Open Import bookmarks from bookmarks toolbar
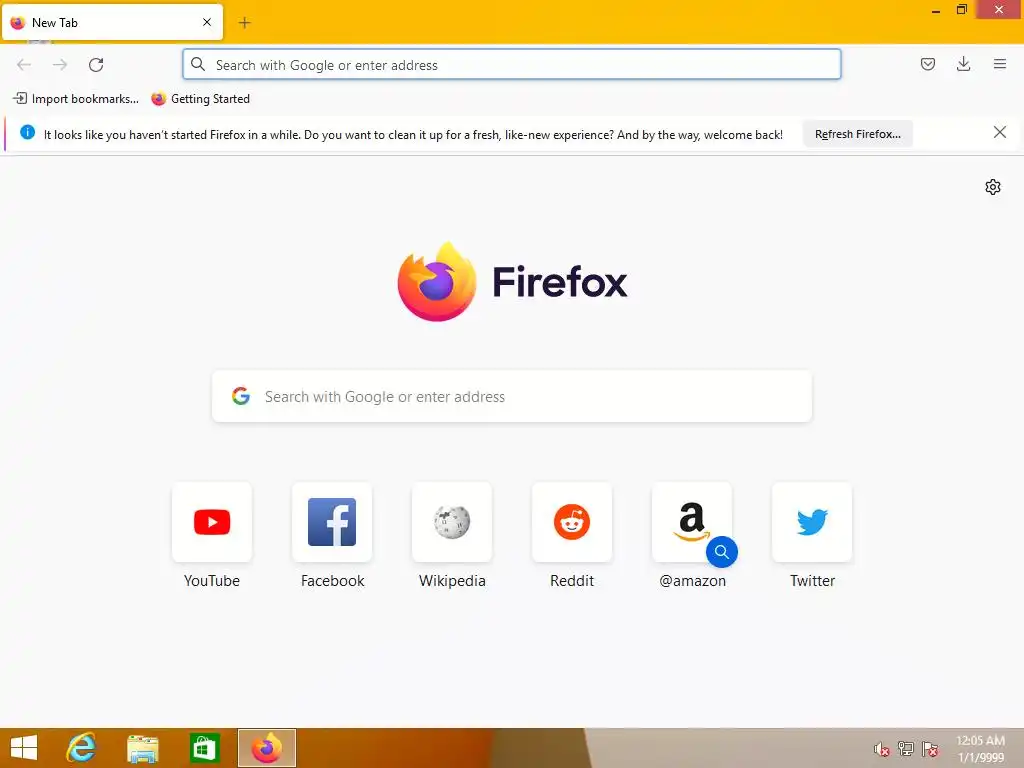This screenshot has width=1024, height=768. [76, 99]
